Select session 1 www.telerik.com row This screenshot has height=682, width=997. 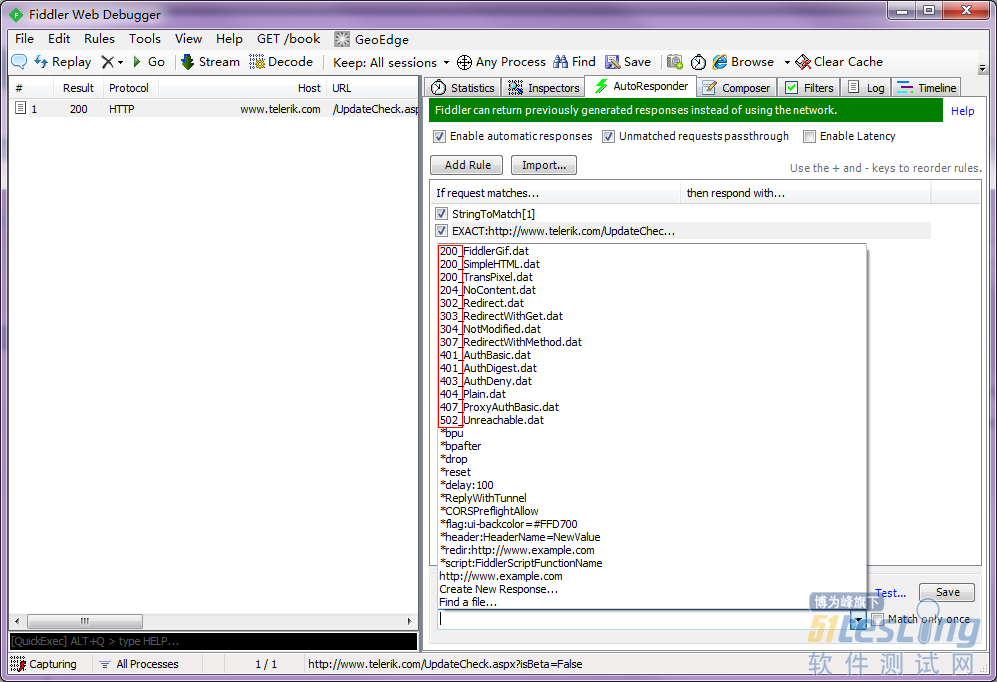[214, 109]
